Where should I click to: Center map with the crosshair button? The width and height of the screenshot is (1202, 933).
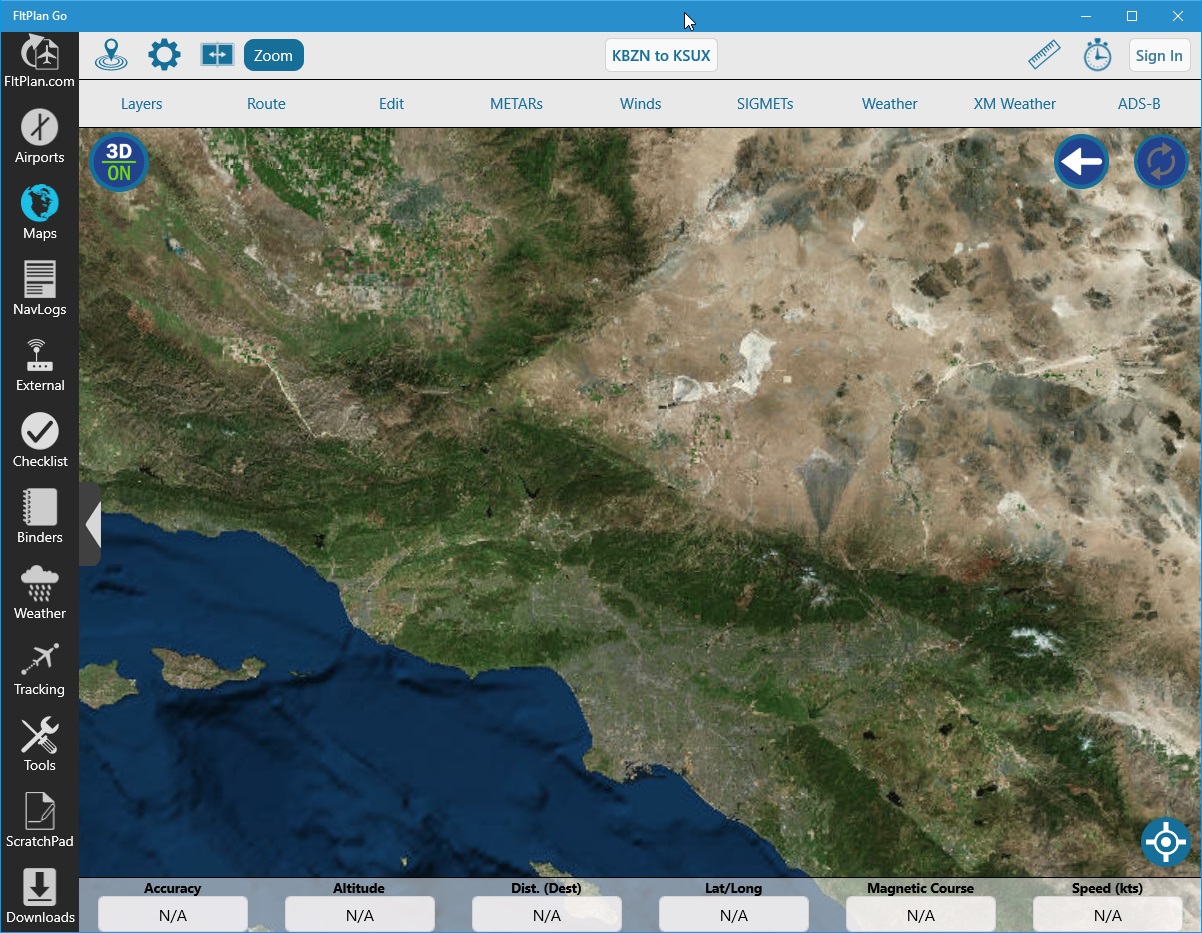pyautogui.click(x=1165, y=842)
